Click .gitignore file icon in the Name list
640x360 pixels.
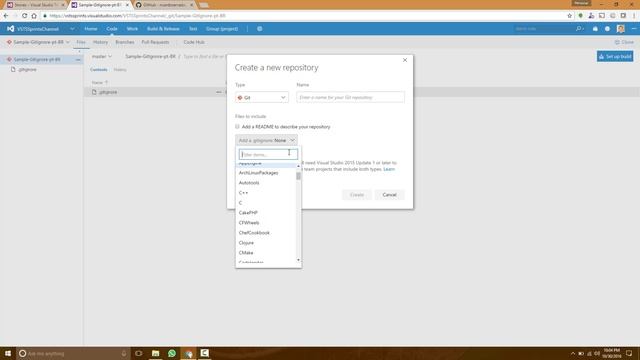[x=94, y=92]
